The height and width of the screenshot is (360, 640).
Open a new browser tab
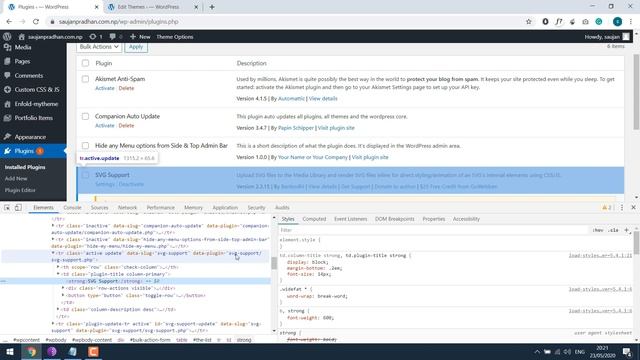point(211,7)
